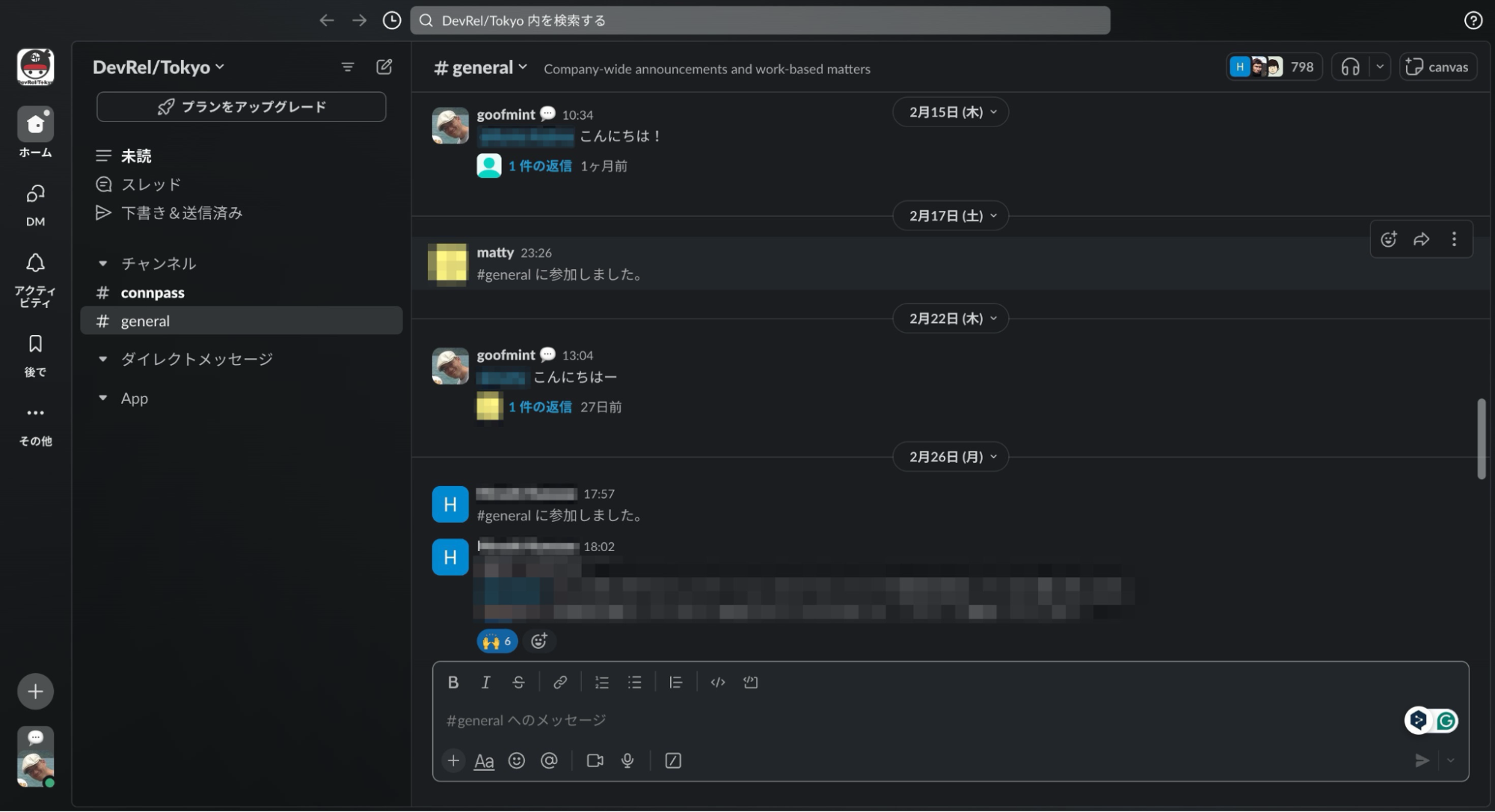Open huddle options dropdown arrow
The width and height of the screenshot is (1495, 812).
click(1380, 67)
